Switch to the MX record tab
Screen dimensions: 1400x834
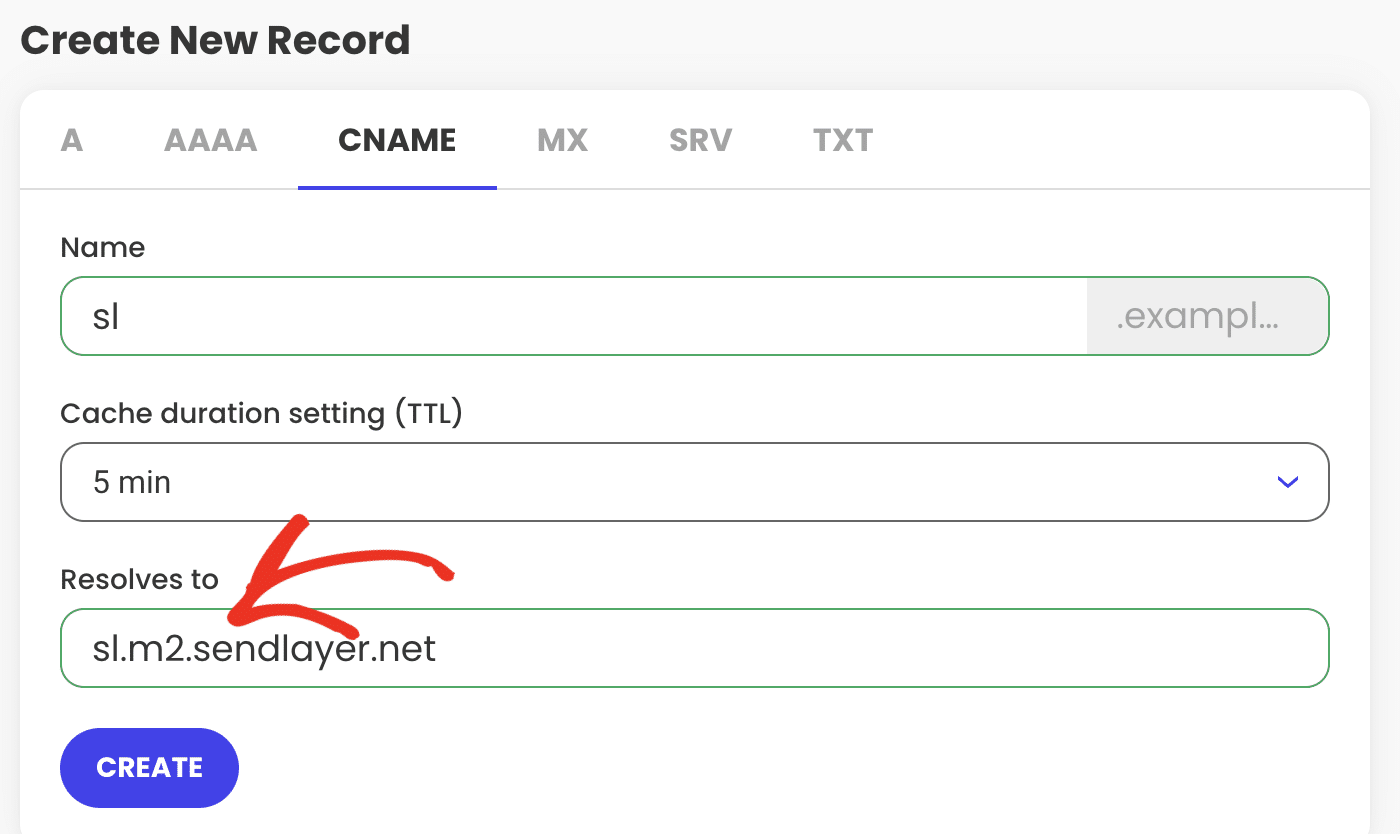pos(561,141)
